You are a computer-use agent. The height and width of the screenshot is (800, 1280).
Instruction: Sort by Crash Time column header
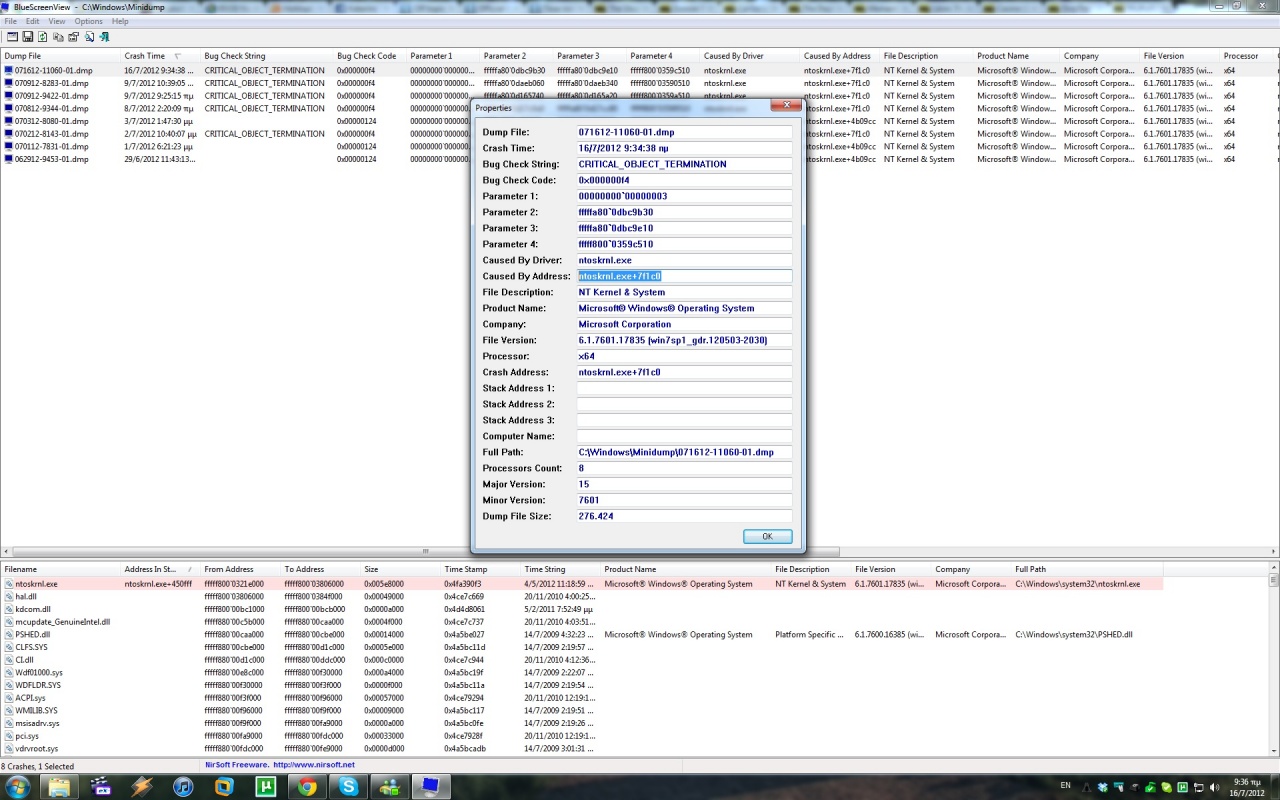(x=160, y=56)
